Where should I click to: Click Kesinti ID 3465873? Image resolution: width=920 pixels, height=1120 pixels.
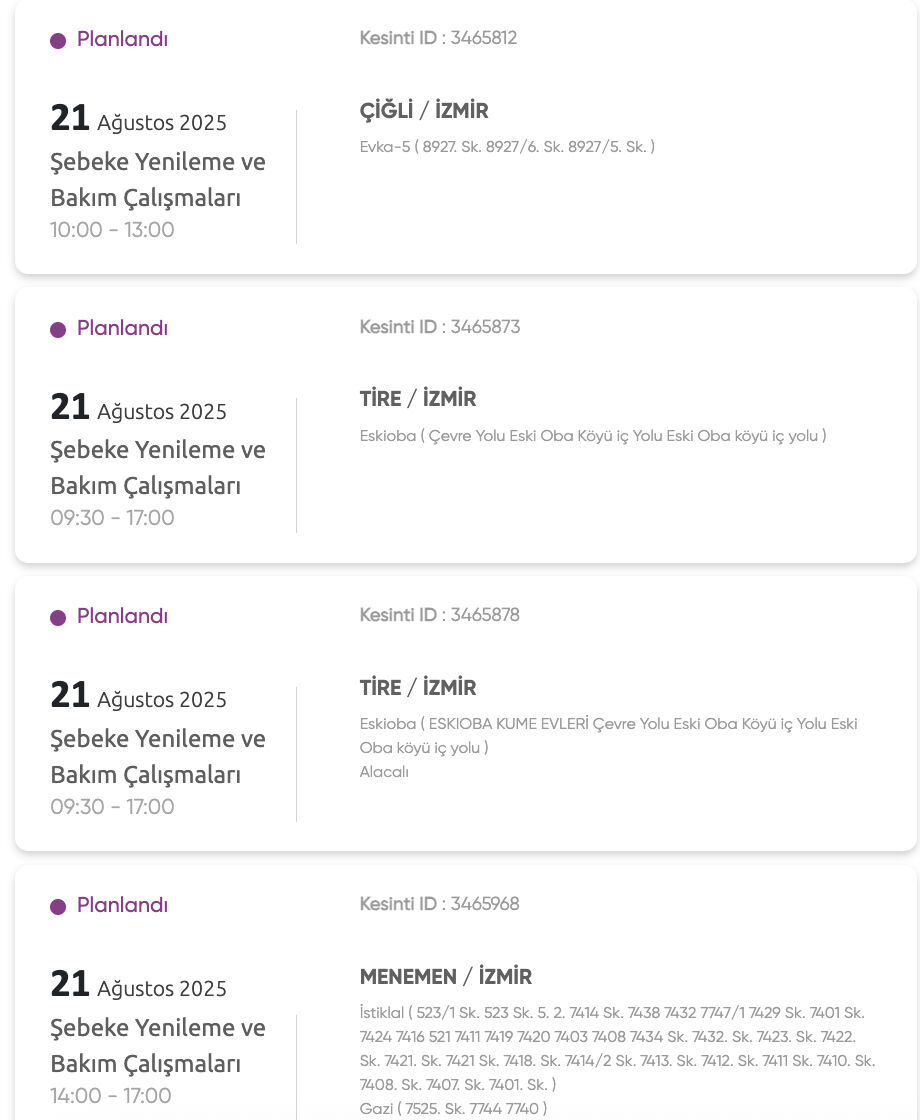tap(440, 327)
